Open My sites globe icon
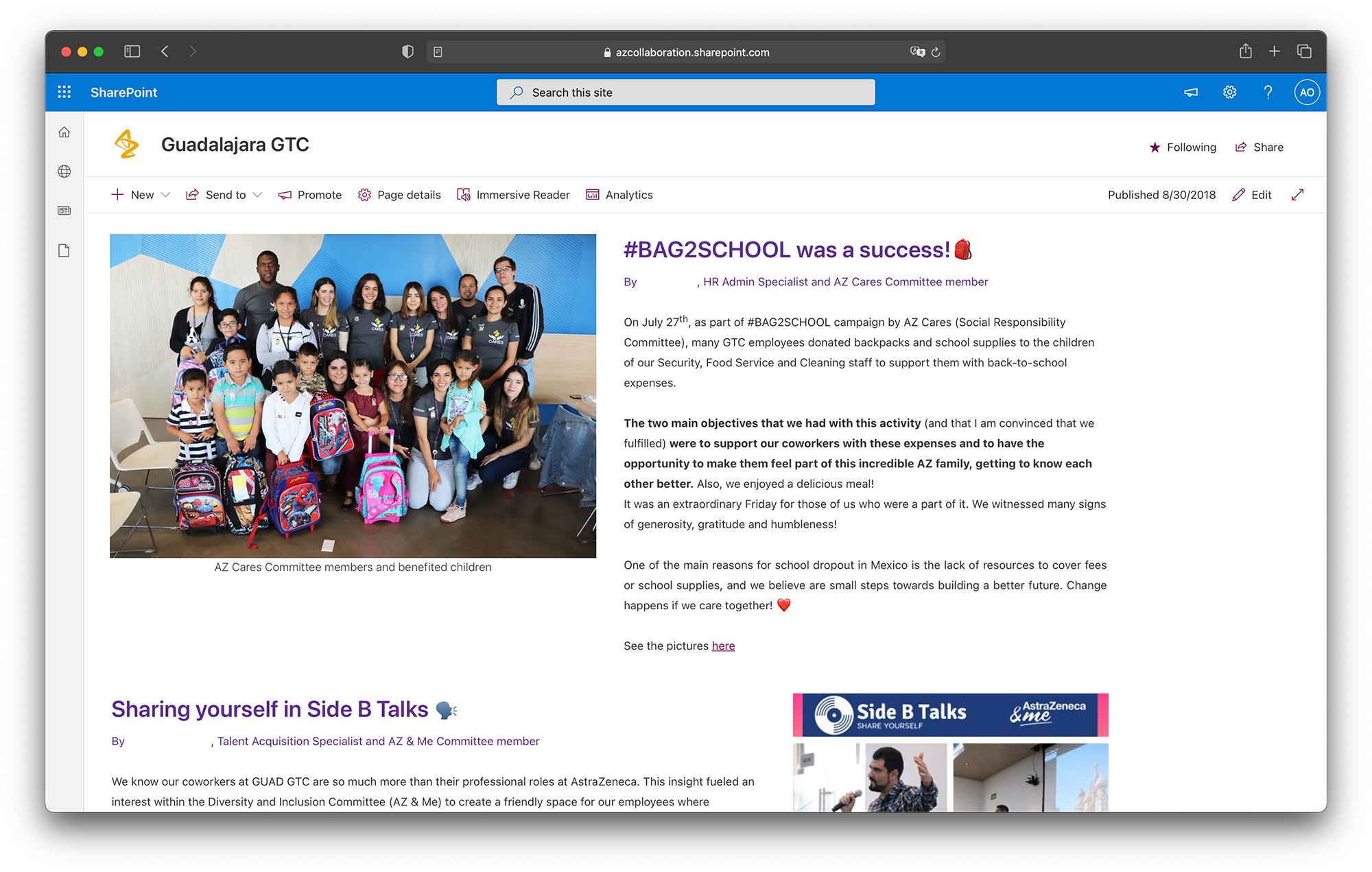Image resolution: width=1372 pixels, height=872 pixels. point(64,172)
